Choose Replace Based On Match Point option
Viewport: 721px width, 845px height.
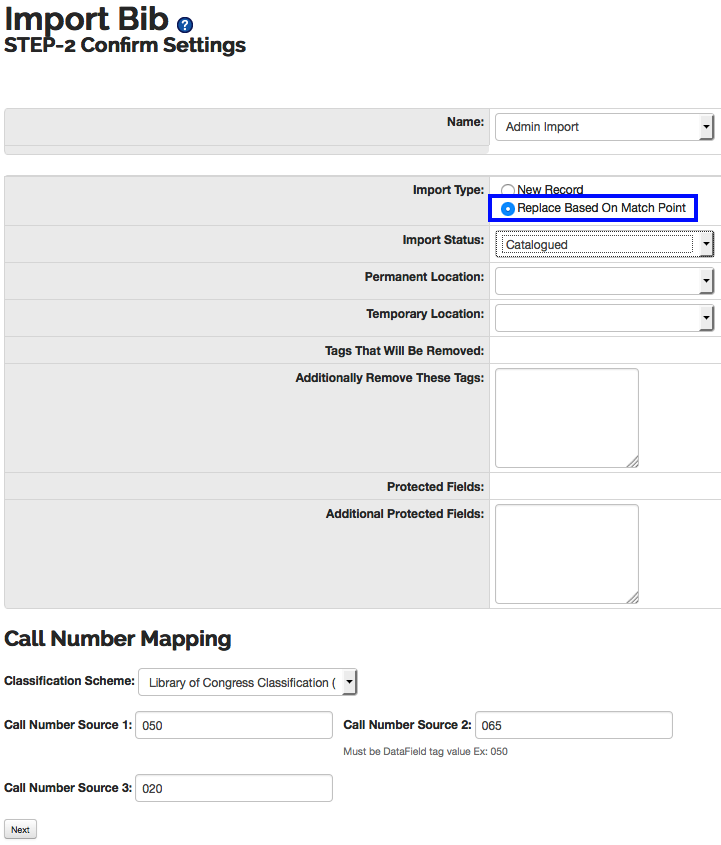508,208
